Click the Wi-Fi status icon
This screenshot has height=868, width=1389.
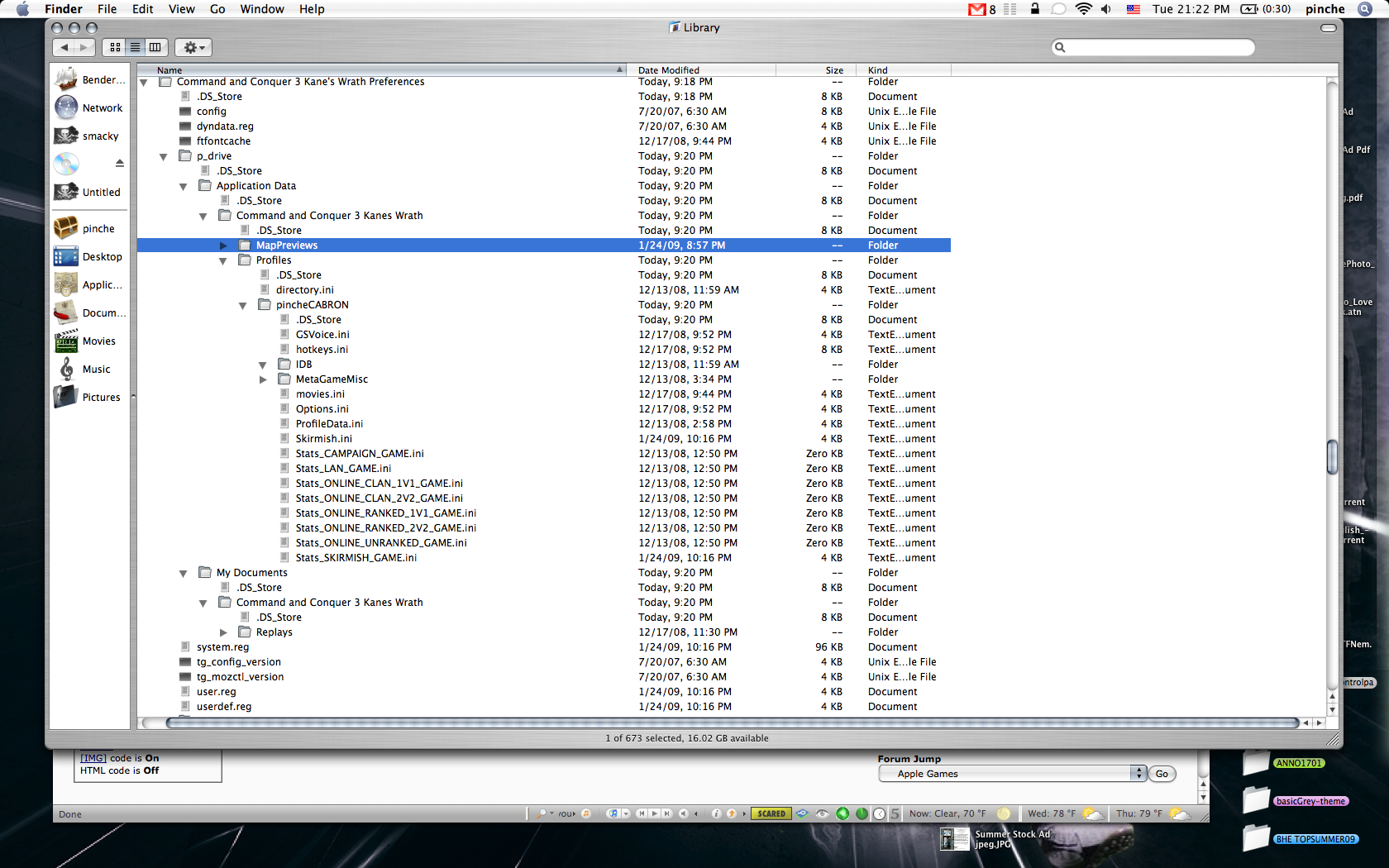[x=1083, y=9]
